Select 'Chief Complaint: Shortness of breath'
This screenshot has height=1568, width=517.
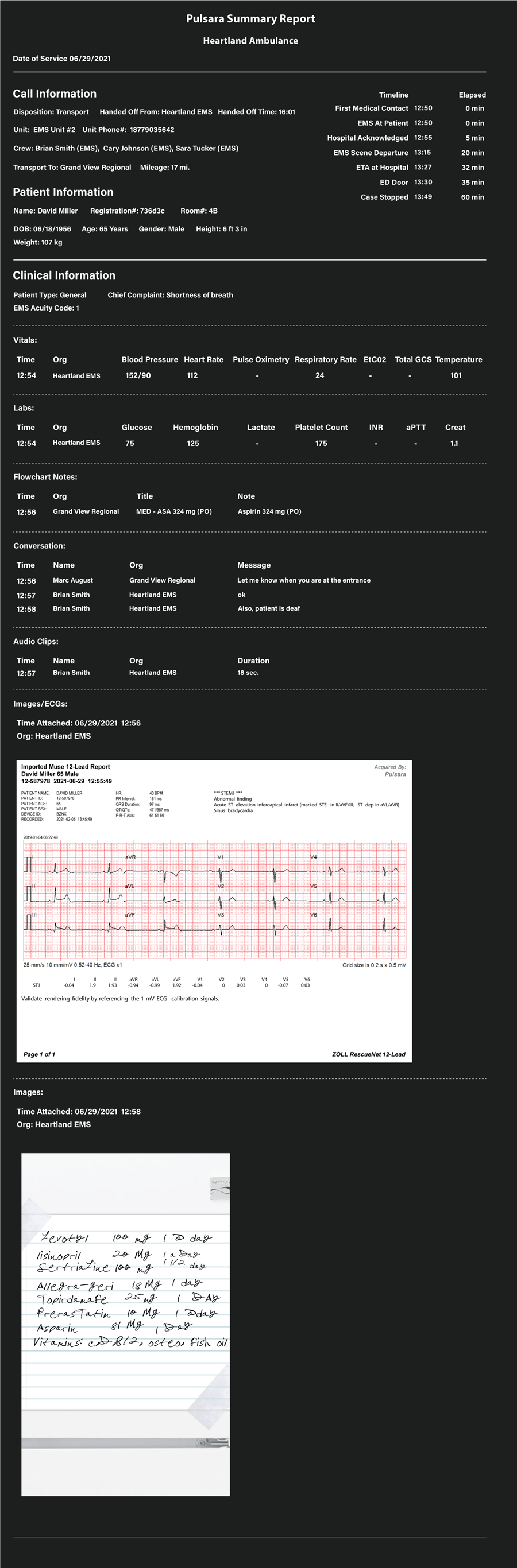coord(171,294)
